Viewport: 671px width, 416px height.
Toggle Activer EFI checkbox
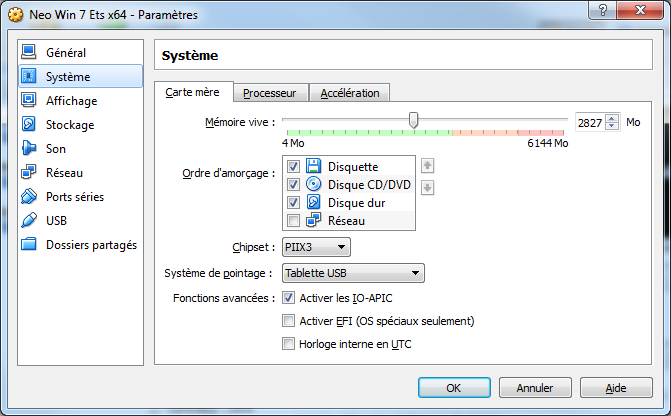[x=289, y=321]
